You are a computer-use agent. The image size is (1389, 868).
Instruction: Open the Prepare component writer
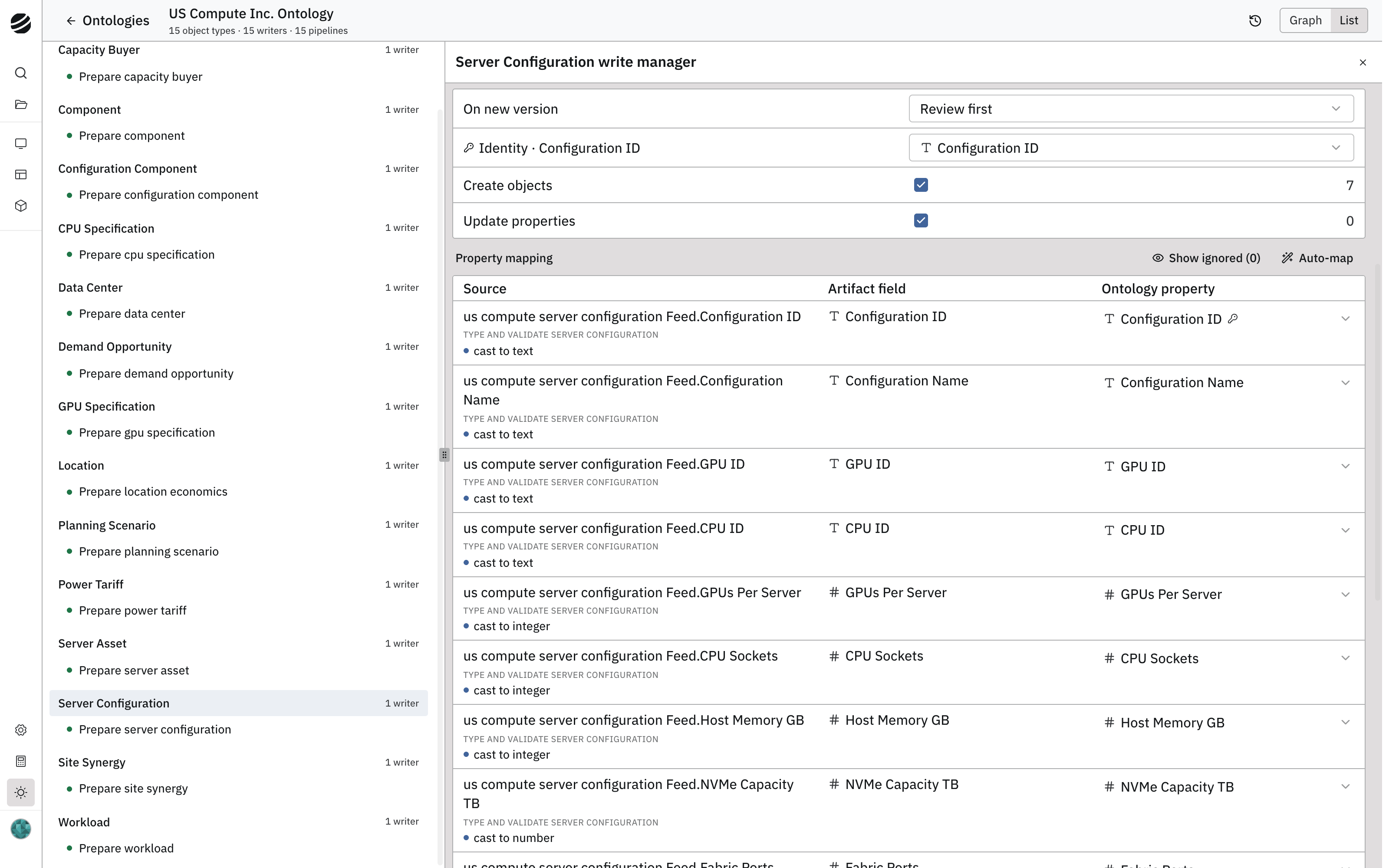(x=132, y=136)
